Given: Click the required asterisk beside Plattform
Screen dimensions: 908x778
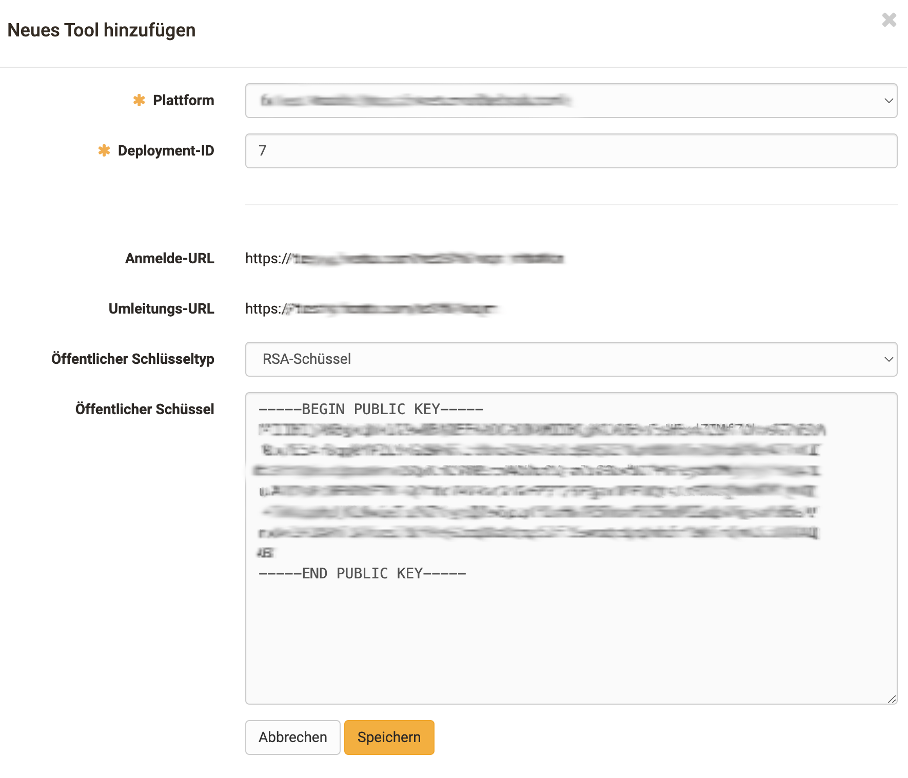Looking at the screenshot, I should click(x=139, y=101).
